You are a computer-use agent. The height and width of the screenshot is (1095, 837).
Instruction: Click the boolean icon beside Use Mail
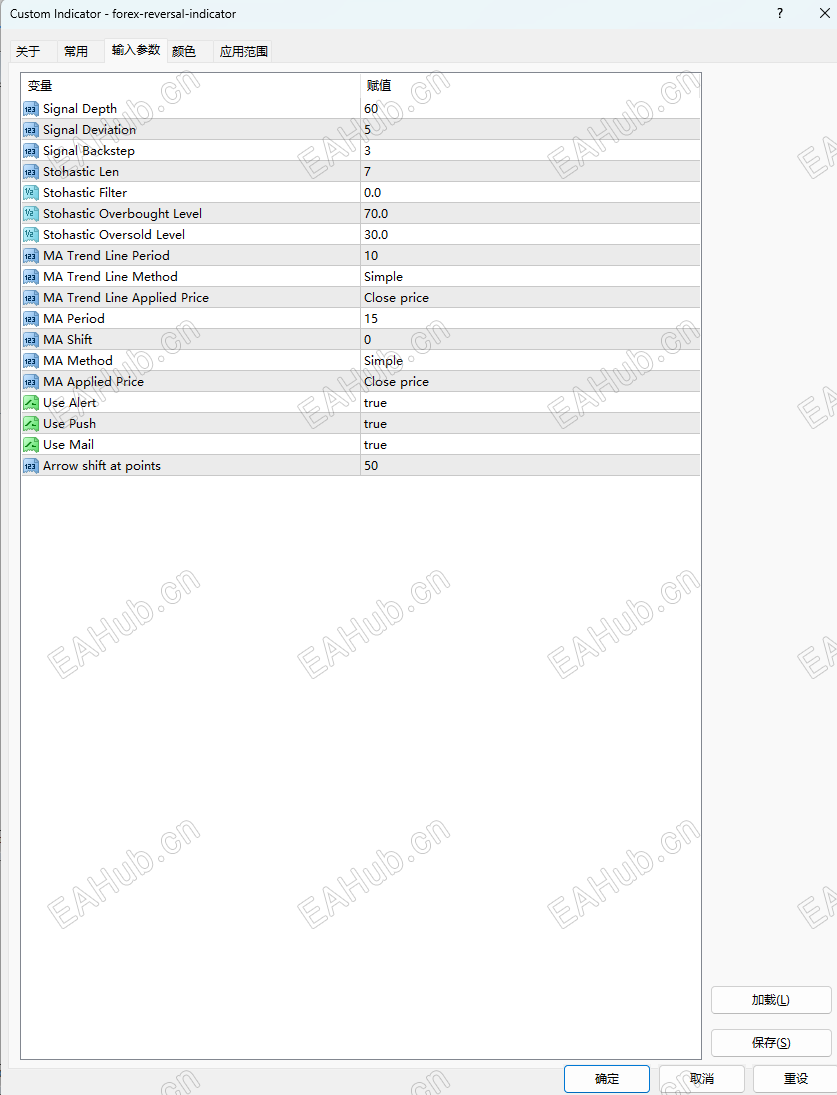click(31, 444)
